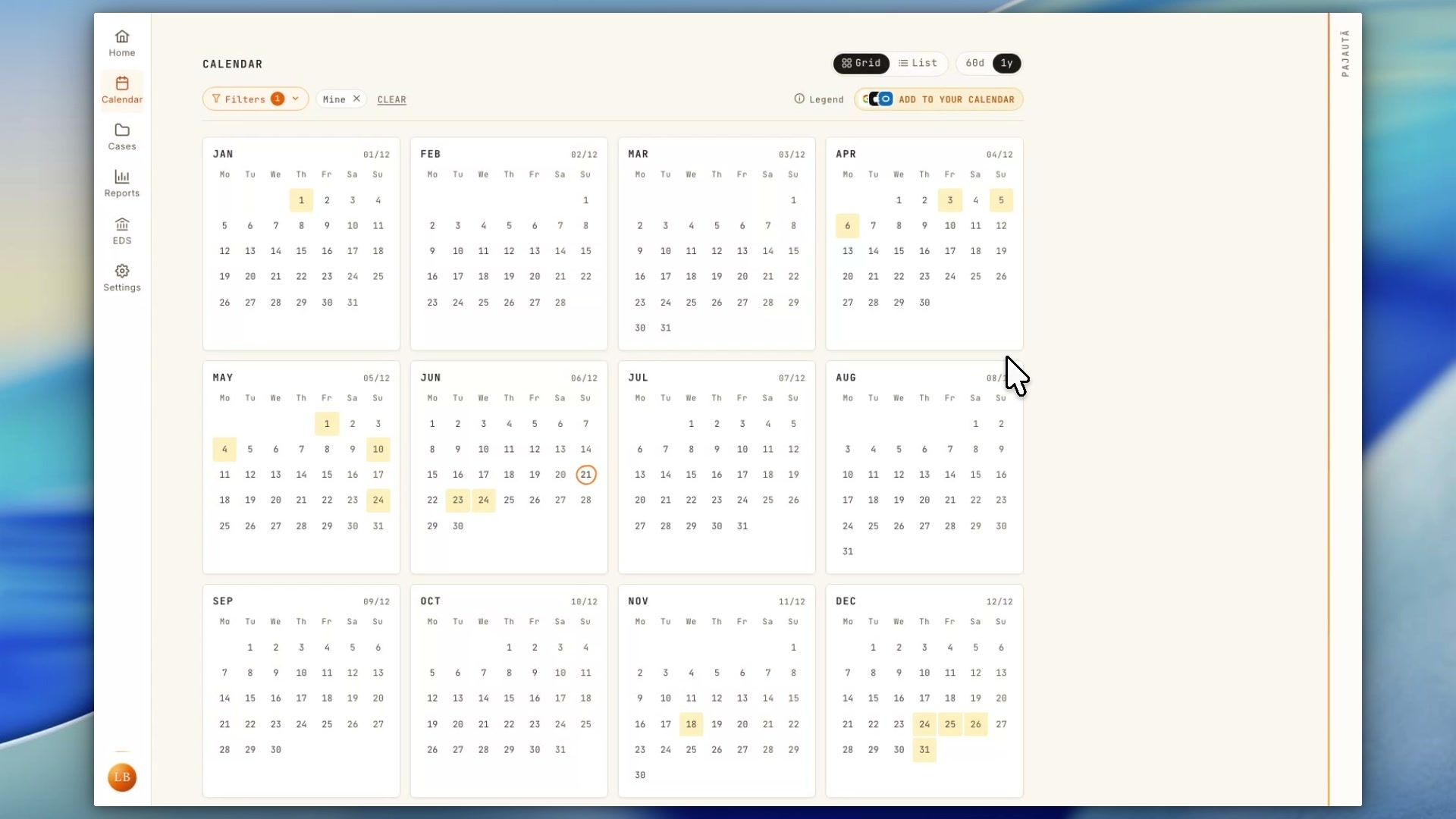Select highlighted May 24
Image resolution: width=1456 pixels, height=819 pixels.
coord(378,500)
